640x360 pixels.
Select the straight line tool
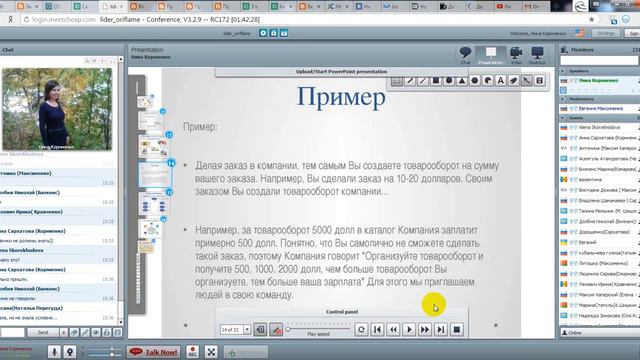point(423,81)
